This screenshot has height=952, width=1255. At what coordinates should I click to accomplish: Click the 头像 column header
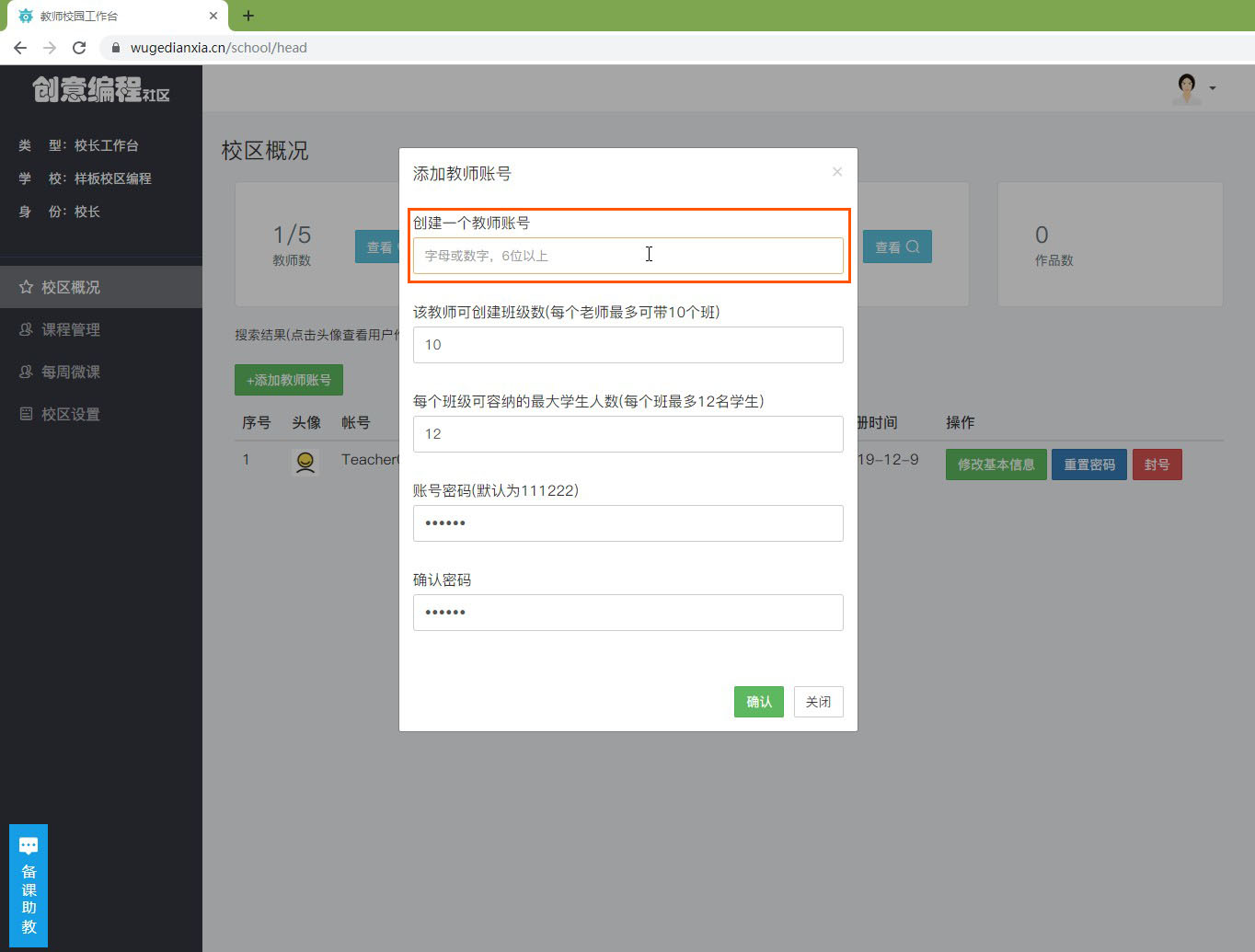306,422
